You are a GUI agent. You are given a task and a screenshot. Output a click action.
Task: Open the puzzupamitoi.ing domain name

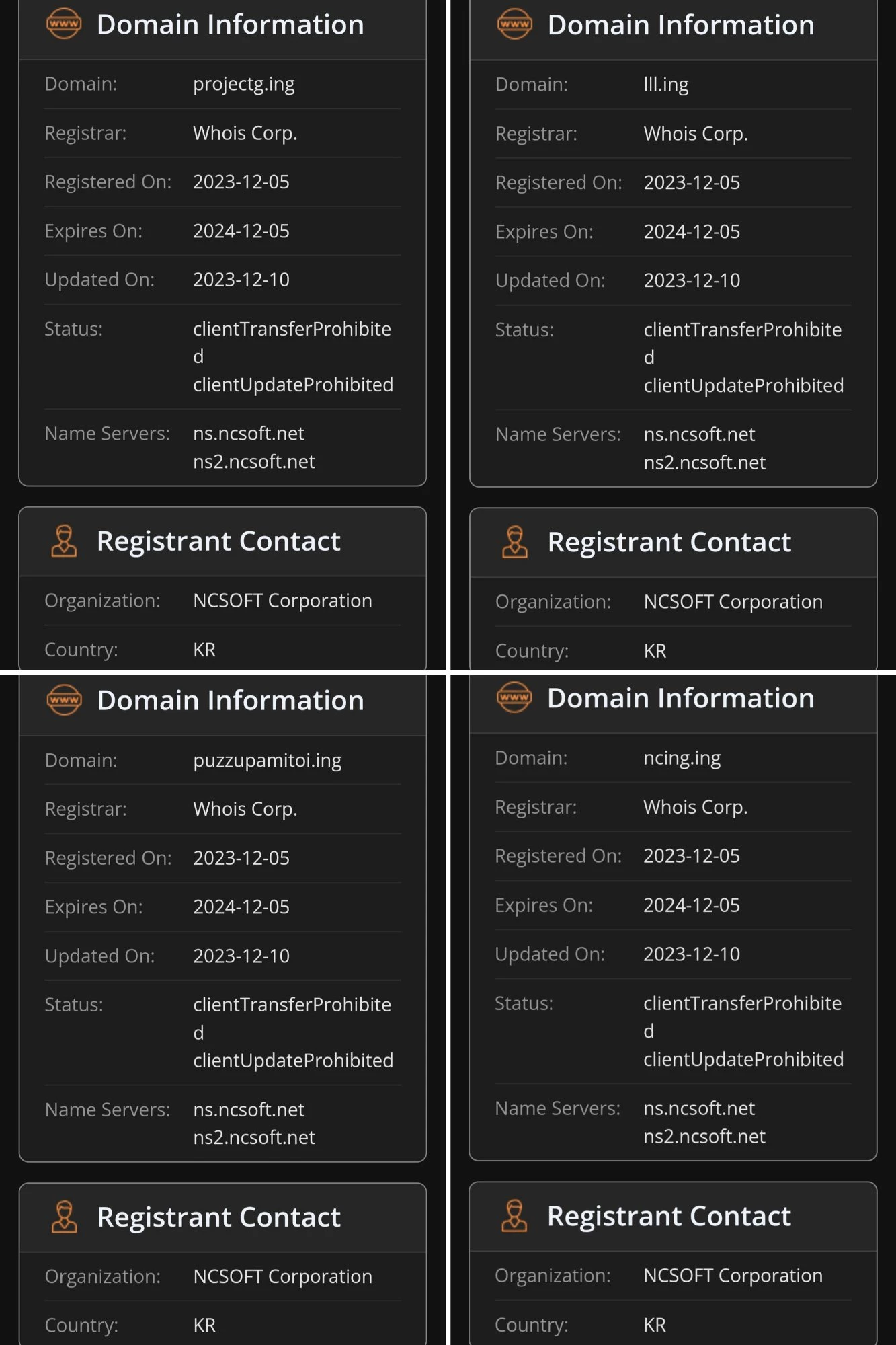(267, 760)
